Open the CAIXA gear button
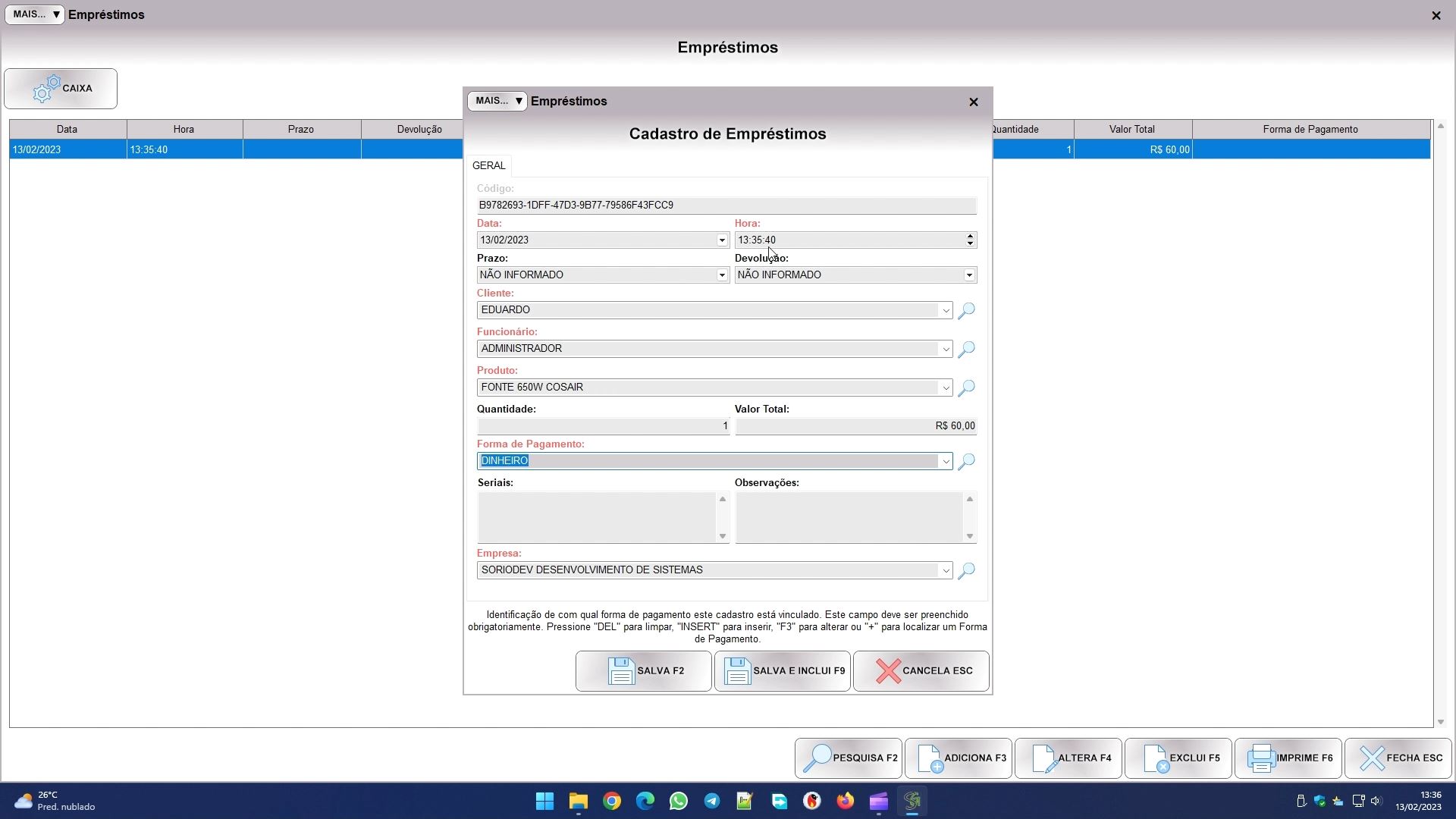Viewport: 1456px width, 819px height. tap(61, 89)
